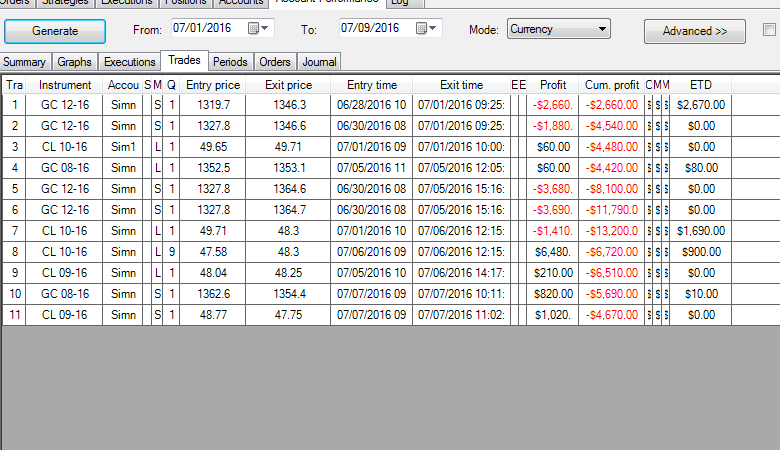Select exit time 07/07/2016 11:02 cell
The image size is (780, 450).
tap(462, 315)
